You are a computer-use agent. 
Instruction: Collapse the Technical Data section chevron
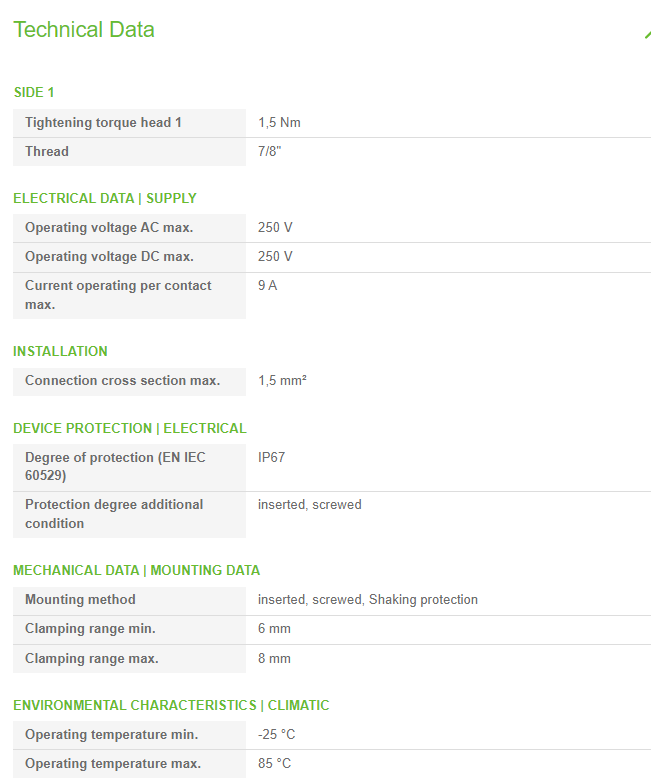648,34
